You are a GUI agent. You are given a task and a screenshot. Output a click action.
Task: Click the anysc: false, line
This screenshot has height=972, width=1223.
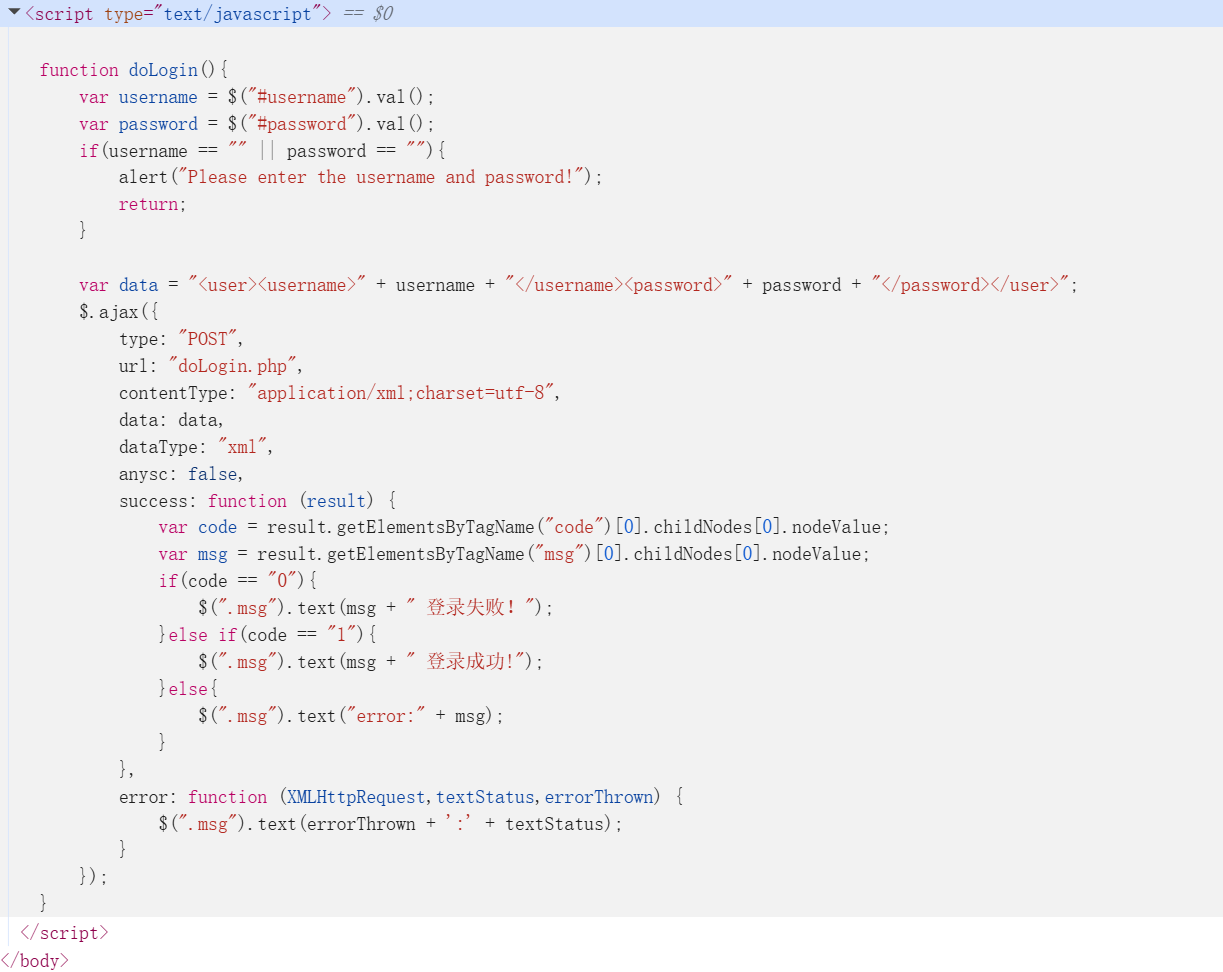pos(181,474)
